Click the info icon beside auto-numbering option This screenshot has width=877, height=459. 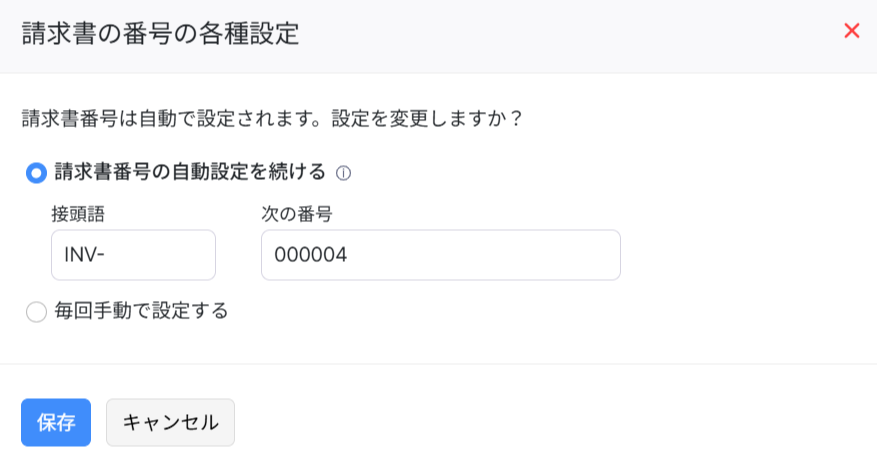[343, 173]
